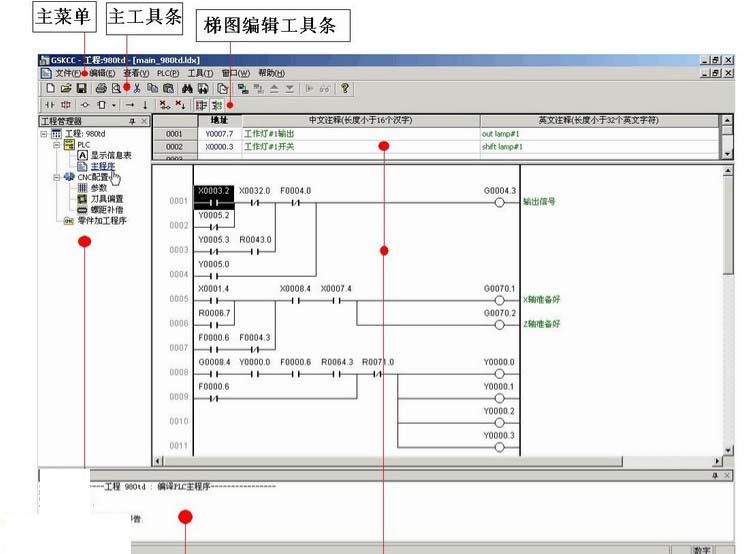Screen dimensions: 748x554
Task: Insert a normally closed contact
Action: pyautogui.click(x=66, y=105)
